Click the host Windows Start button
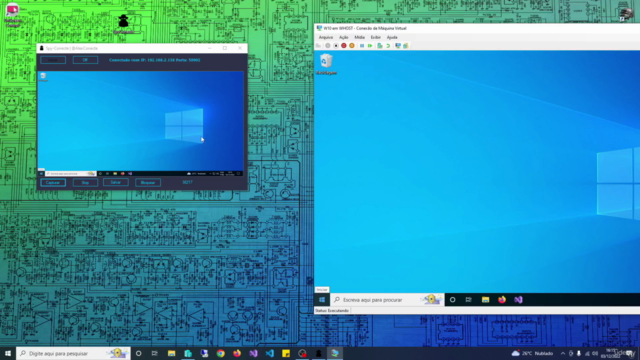The height and width of the screenshot is (360, 640). (8, 353)
